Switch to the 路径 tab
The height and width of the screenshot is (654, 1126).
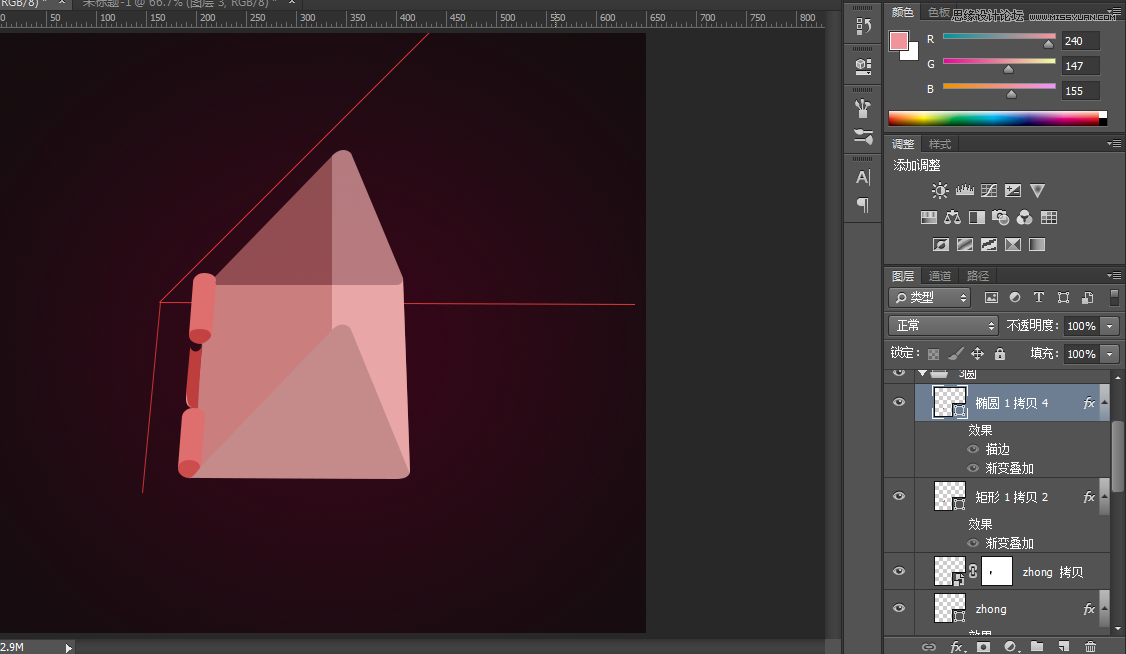[977, 276]
